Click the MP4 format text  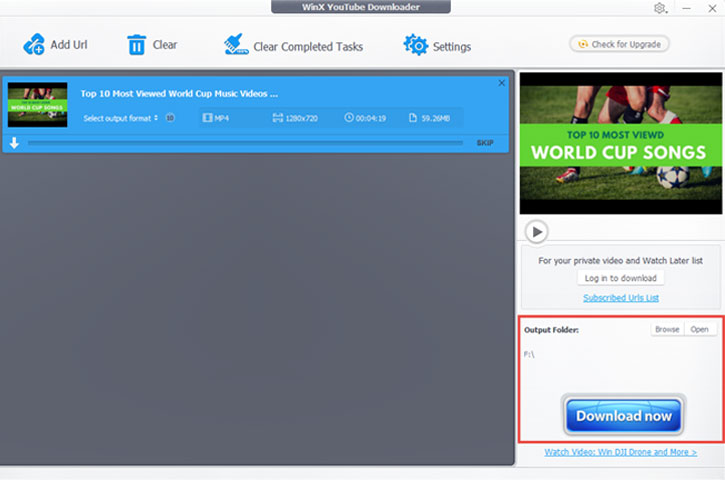click(221, 118)
